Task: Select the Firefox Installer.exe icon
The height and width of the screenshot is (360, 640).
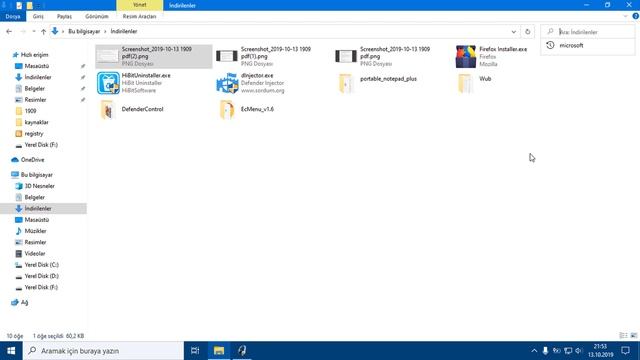Action: pos(466,56)
